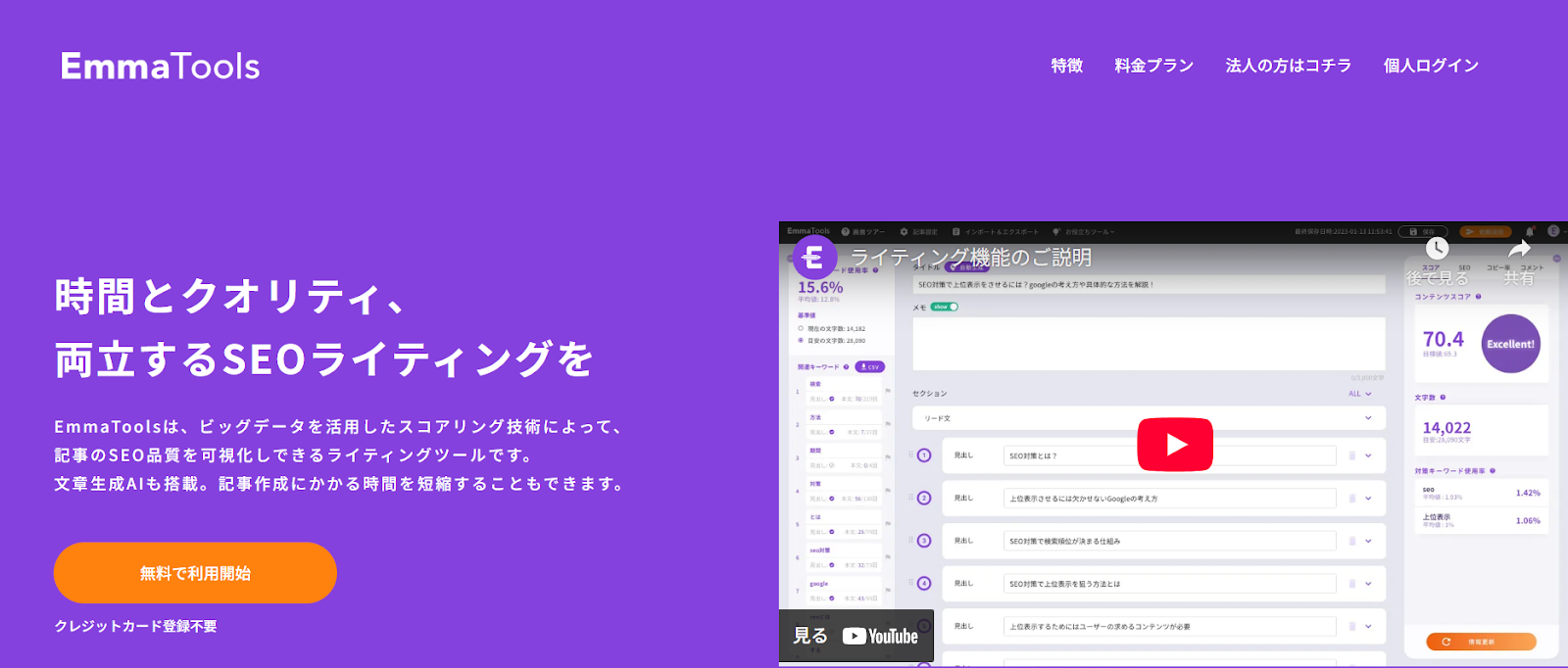Click trash icon for SEO対策とは？ heading

coord(1352,455)
